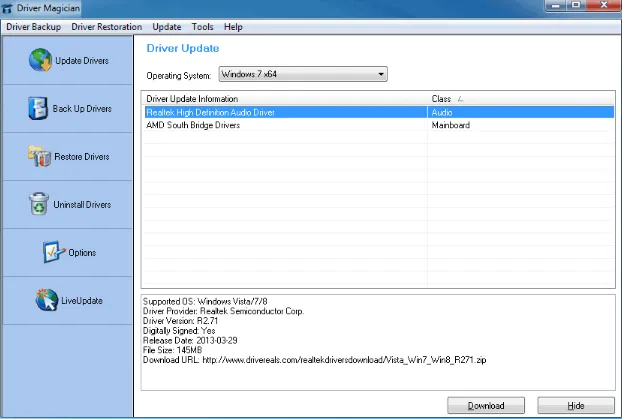Screen dimensions: 622x419
Task: Open the Driver Backup menu
Action: [34, 27]
